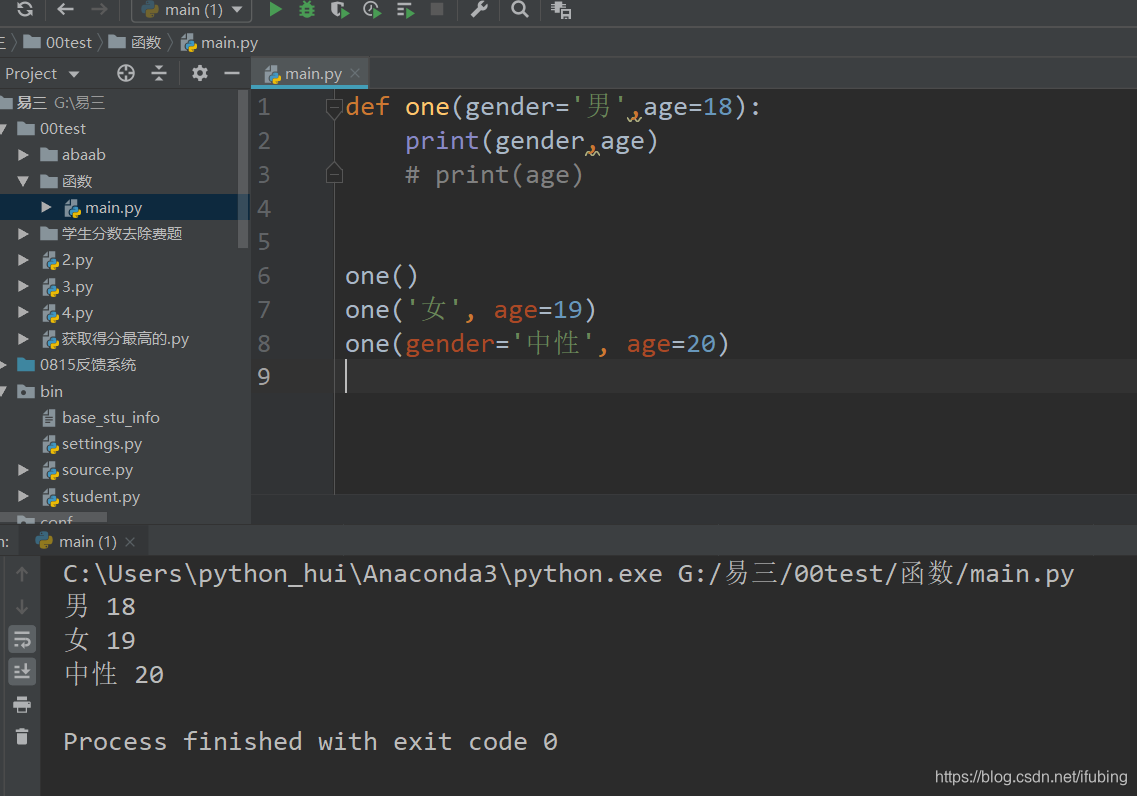Navigate back with left arrow
The width and height of the screenshot is (1137, 796).
[66, 9]
